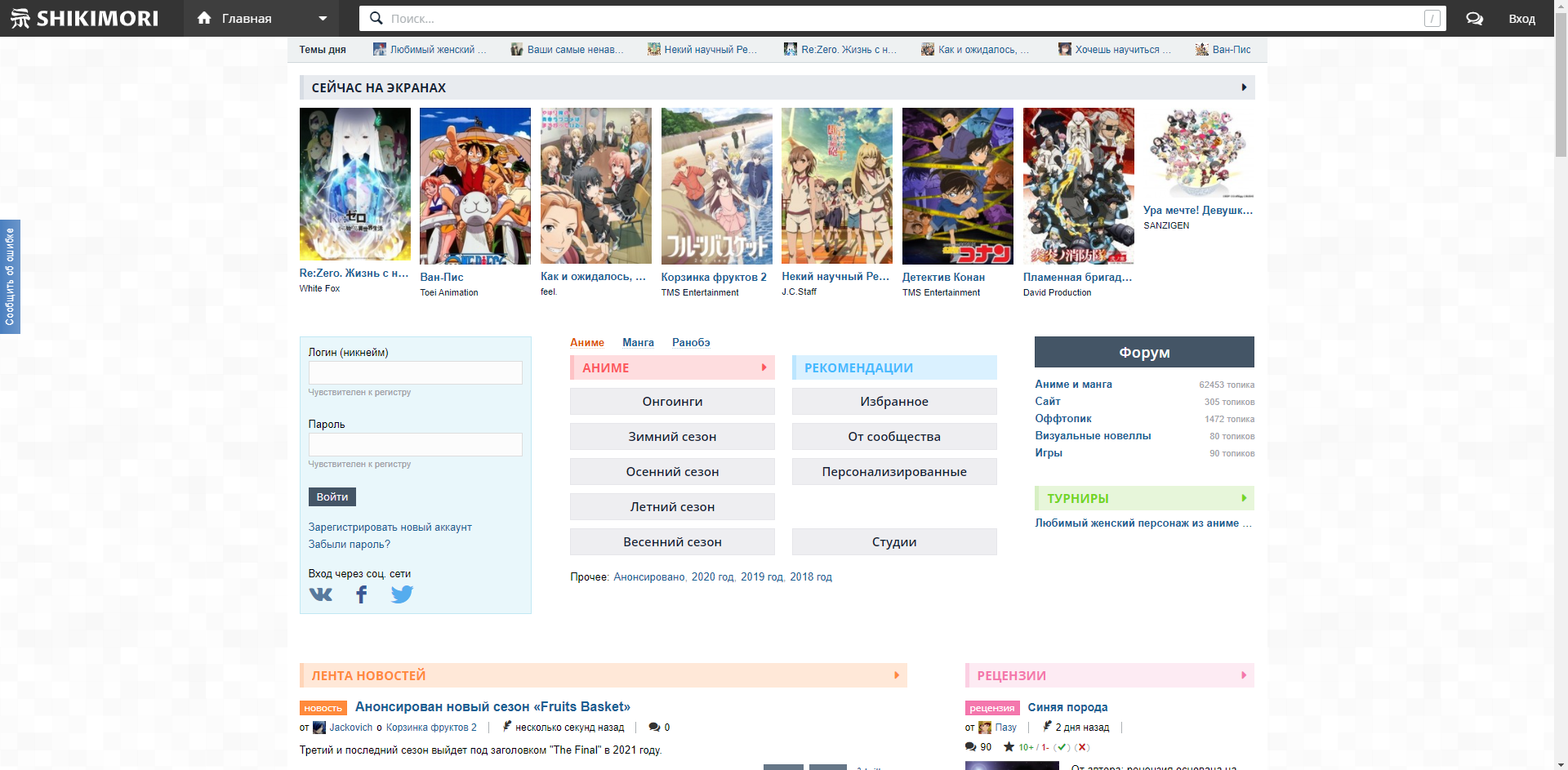Viewport: 1568px width, 770px height.
Task: Open the Летний сезон category
Action: (x=672, y=506)
